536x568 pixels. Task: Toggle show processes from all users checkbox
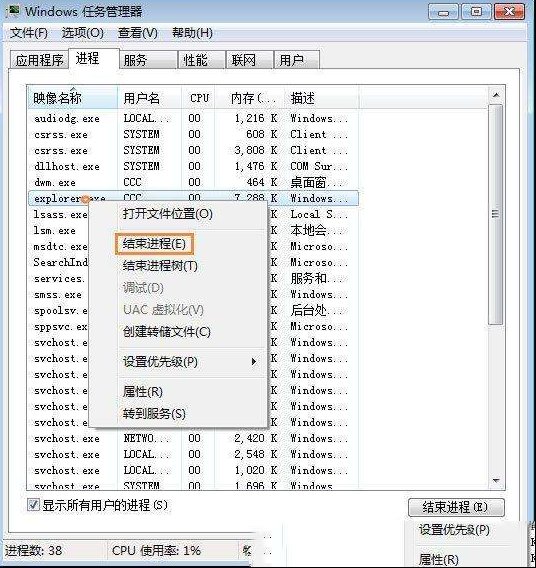point(33,505)
